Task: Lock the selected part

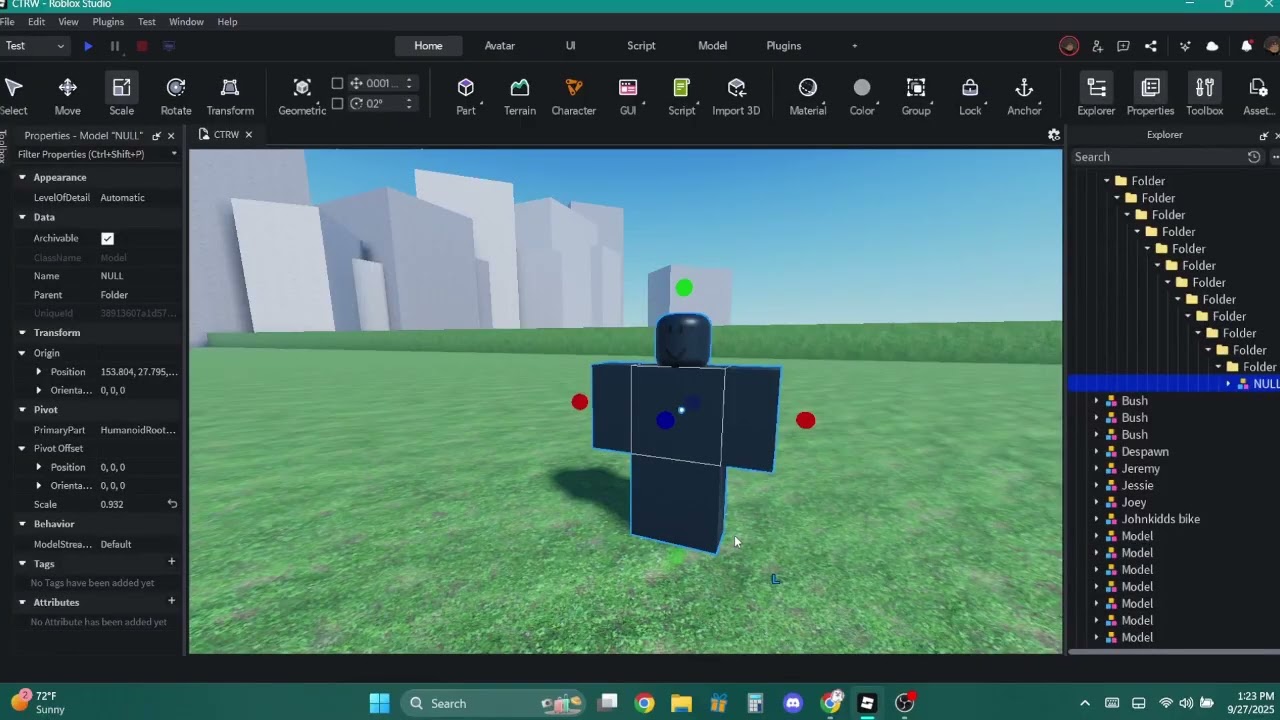Action: 970,97
